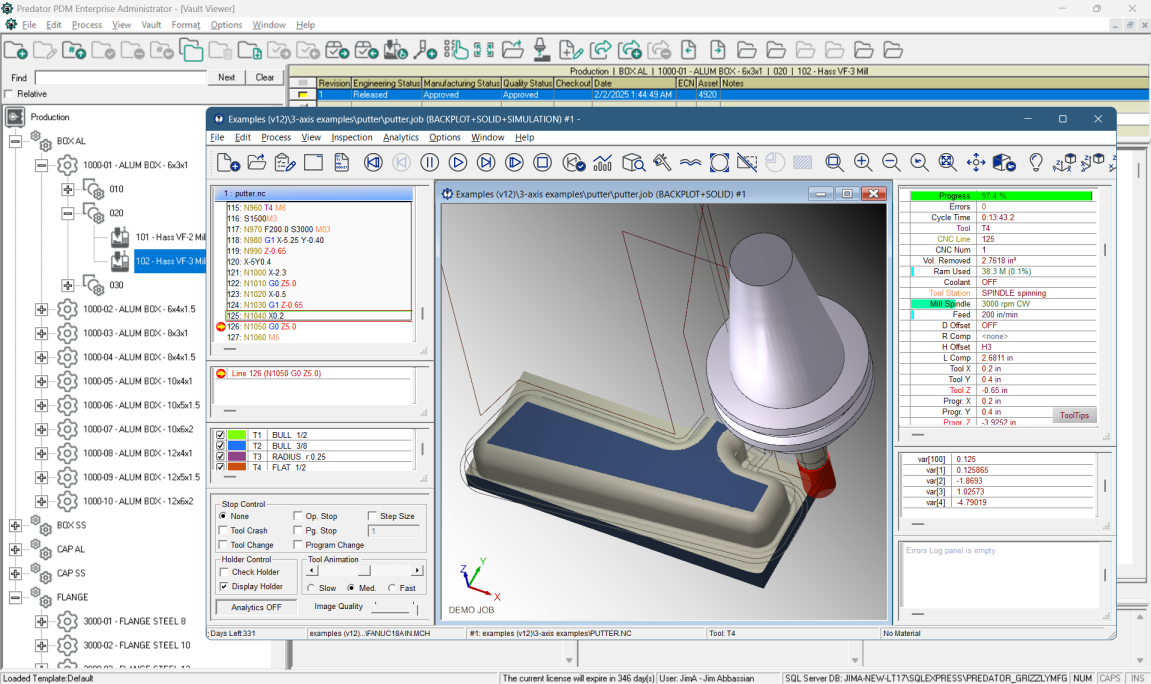Activate the Zoom In magnifier tool
The width and height of the screenshot is (1151, 684).
(862, 161)
